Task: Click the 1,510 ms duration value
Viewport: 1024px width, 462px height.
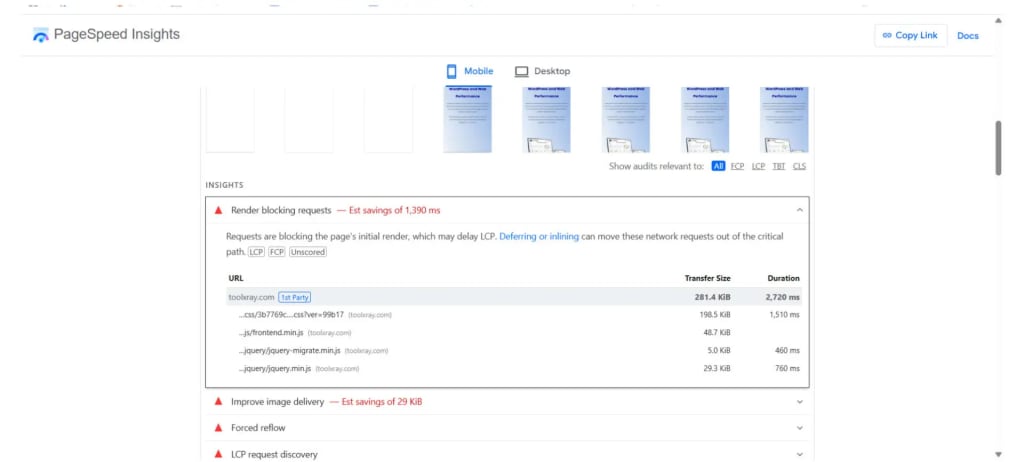Action: tap(784, 315)
